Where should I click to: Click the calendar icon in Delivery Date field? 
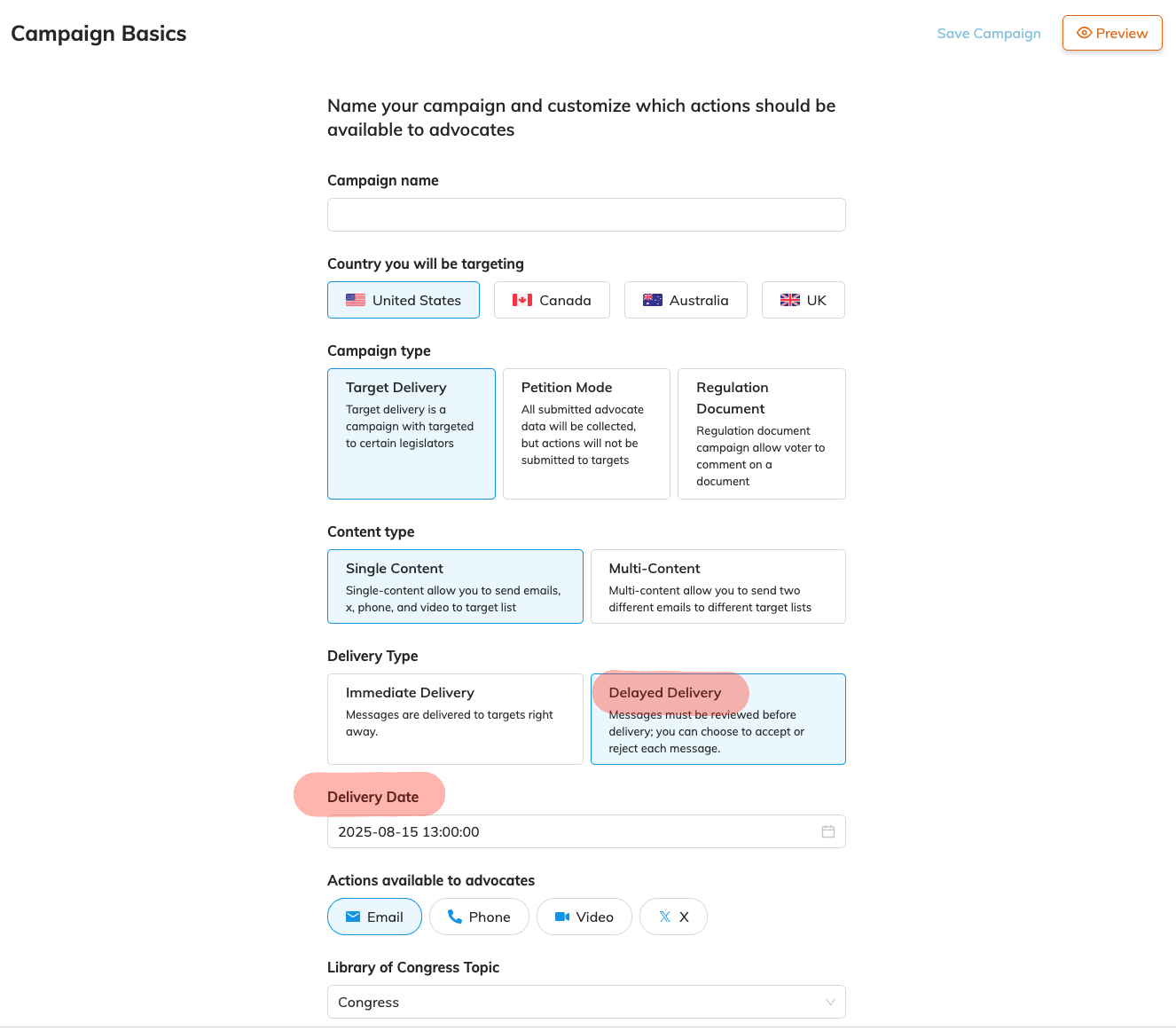[827, 831]
